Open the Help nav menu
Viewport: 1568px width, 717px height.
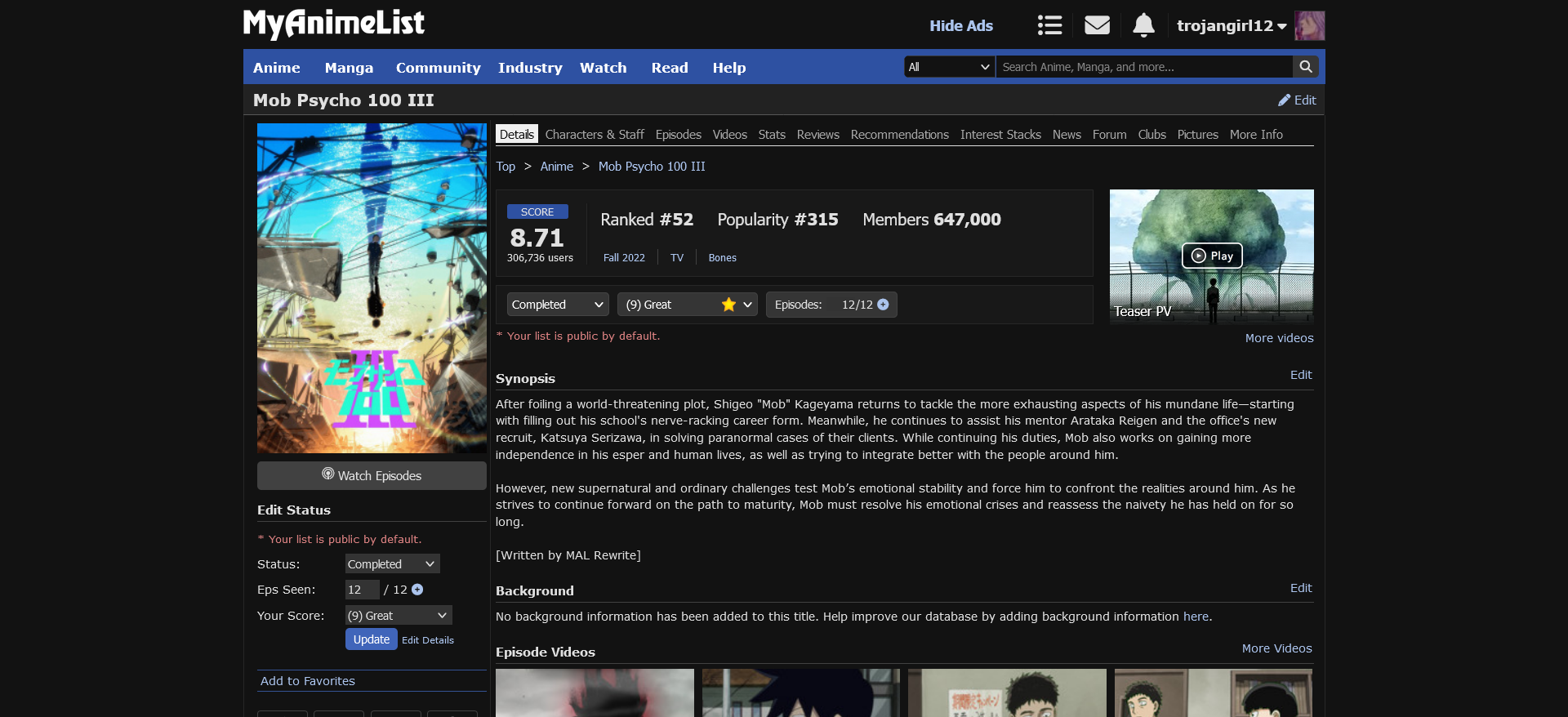pyautogui.click(x=729, y=68)
